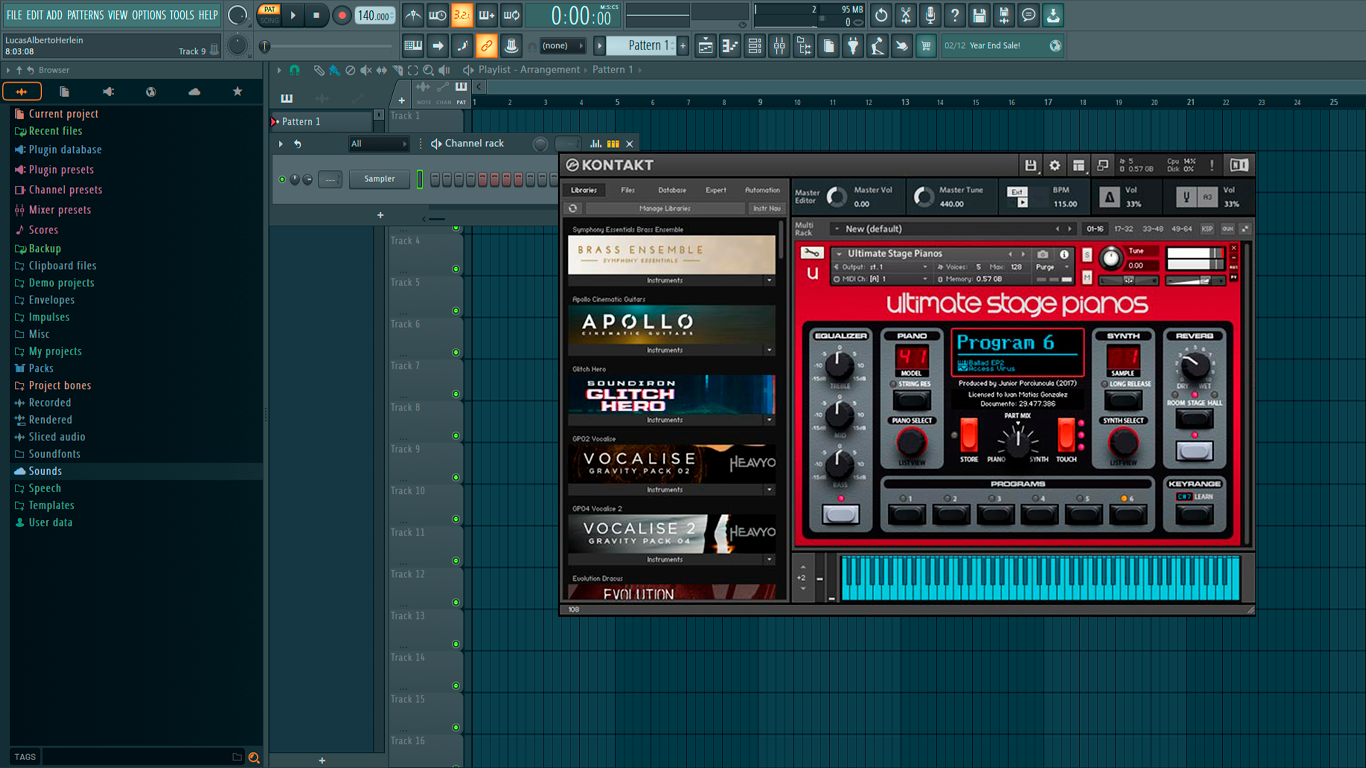Screen dimensions: 1366x768
Task: Open the OPTIONS menu
Action: coord(149,15)
